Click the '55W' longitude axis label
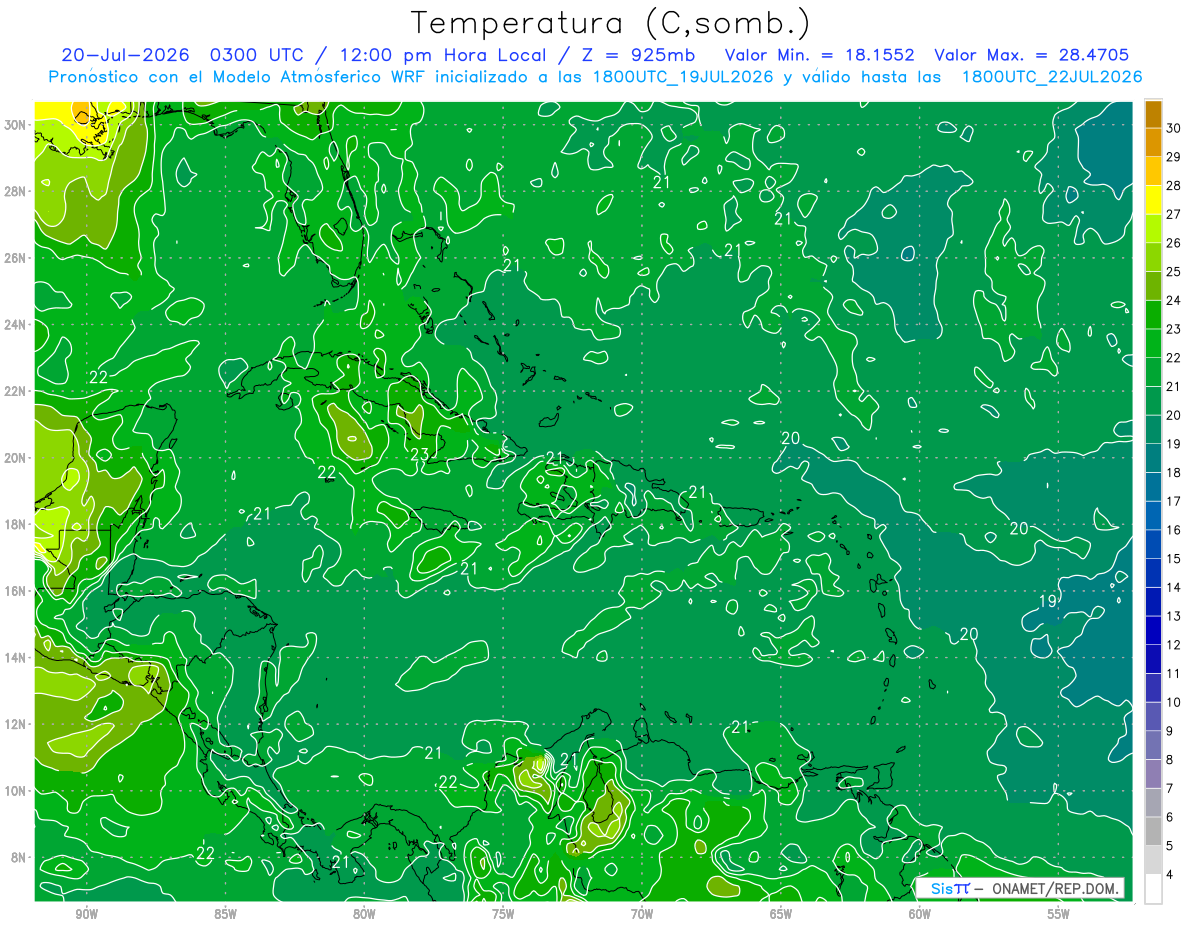Viewport: 1200px width, 927px height. point(1059,914)
